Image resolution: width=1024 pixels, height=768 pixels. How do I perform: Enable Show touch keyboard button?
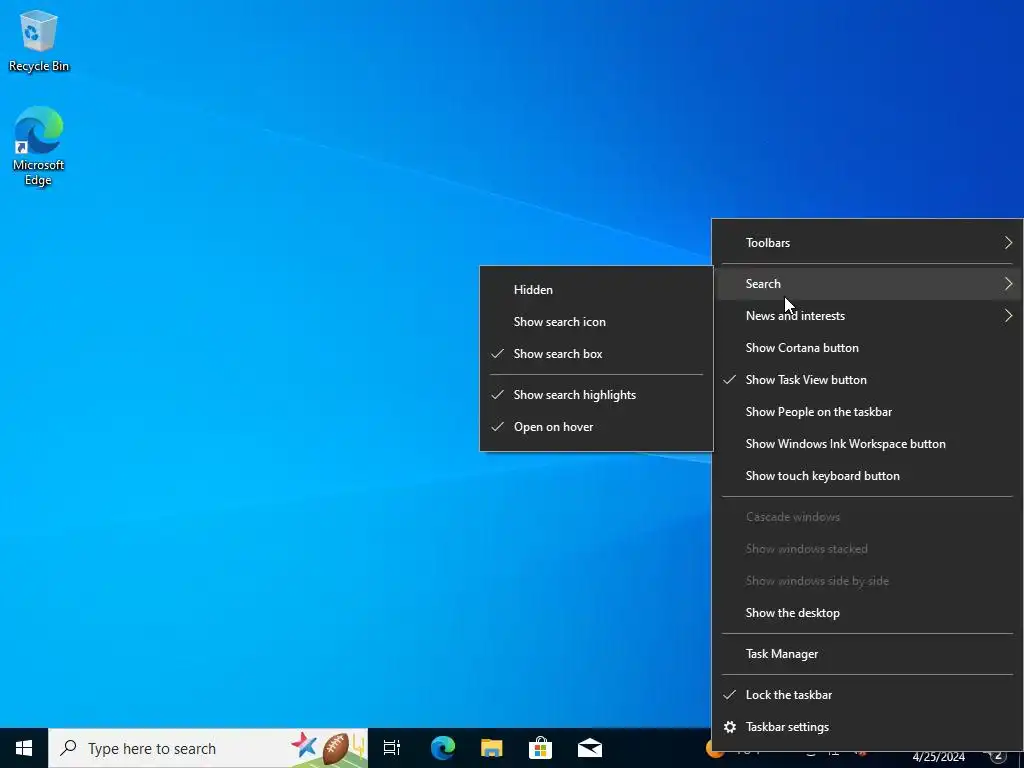867,475
